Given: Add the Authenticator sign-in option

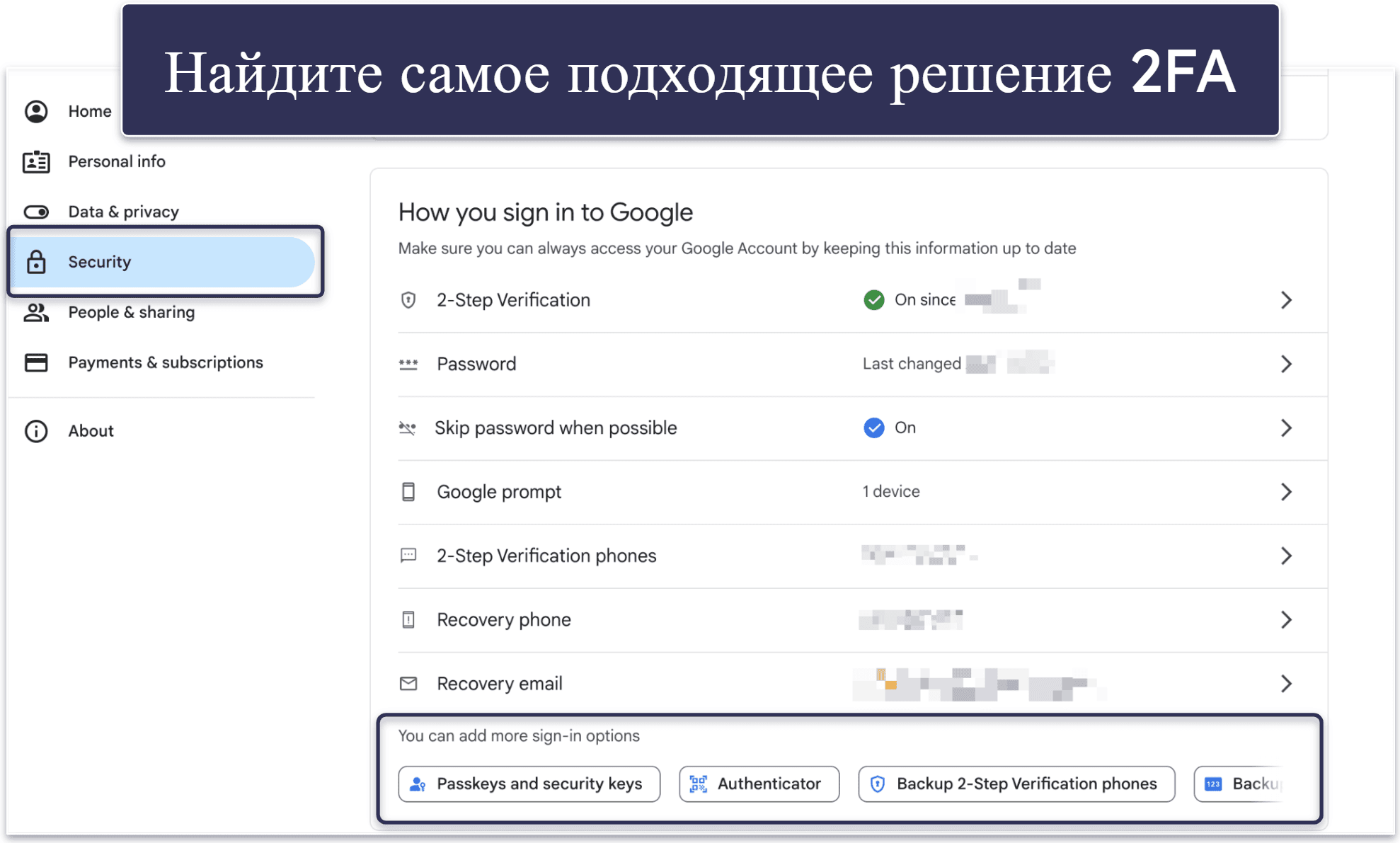Looking at the screenshot, I should (x=759, y=784).
